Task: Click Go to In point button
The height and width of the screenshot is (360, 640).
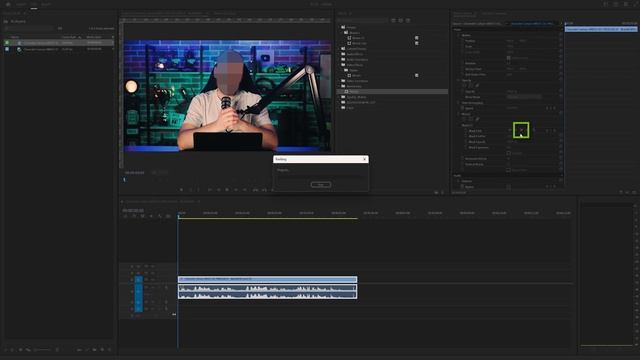Action: (210, 190)
